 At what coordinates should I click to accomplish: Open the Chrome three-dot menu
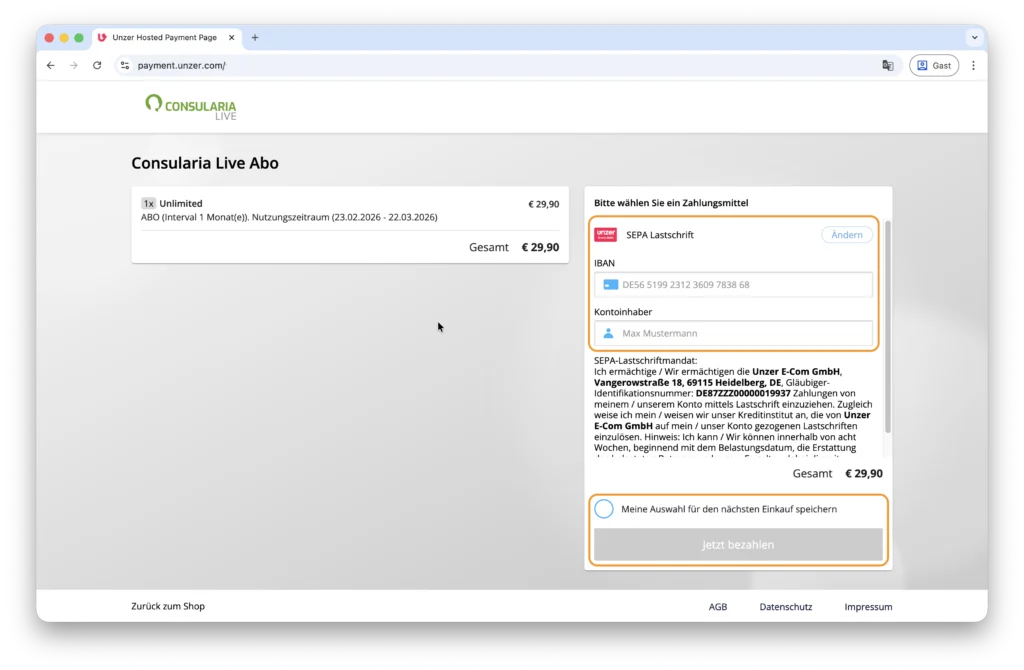click(x=973, y=65)
